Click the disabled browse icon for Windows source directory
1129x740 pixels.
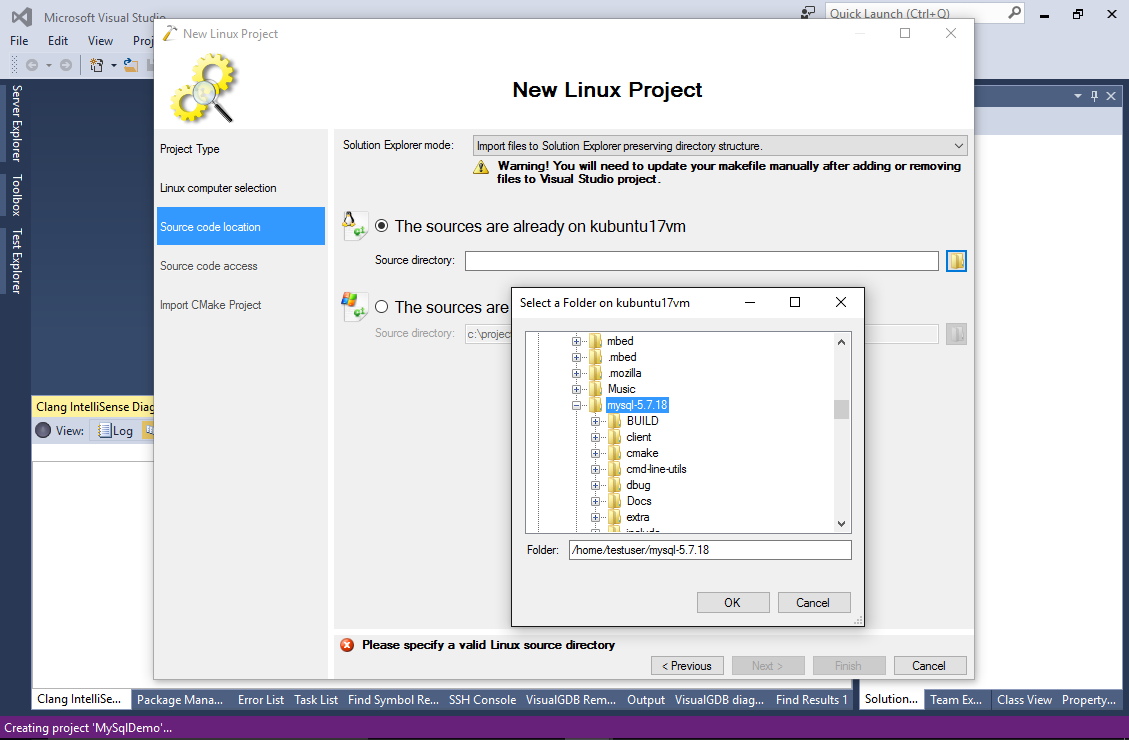[956, 334]
